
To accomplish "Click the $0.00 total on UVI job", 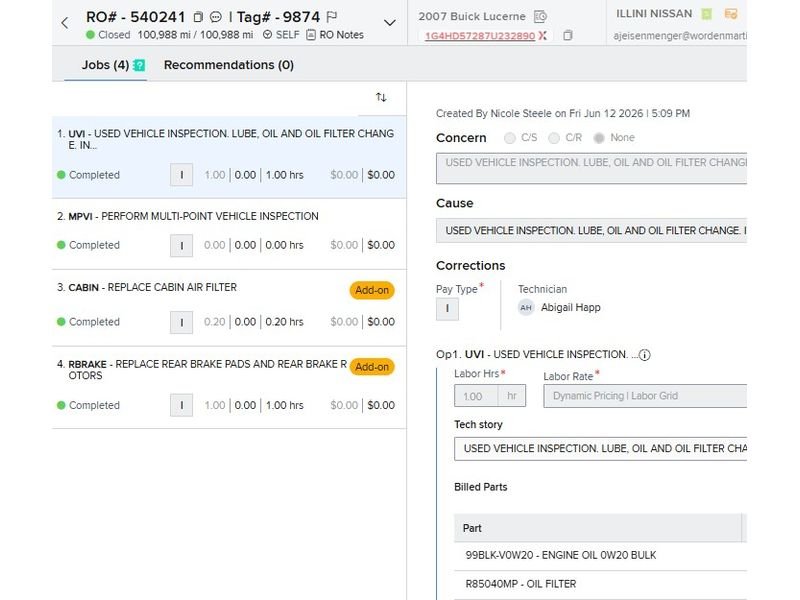I will tap(381, 175).
